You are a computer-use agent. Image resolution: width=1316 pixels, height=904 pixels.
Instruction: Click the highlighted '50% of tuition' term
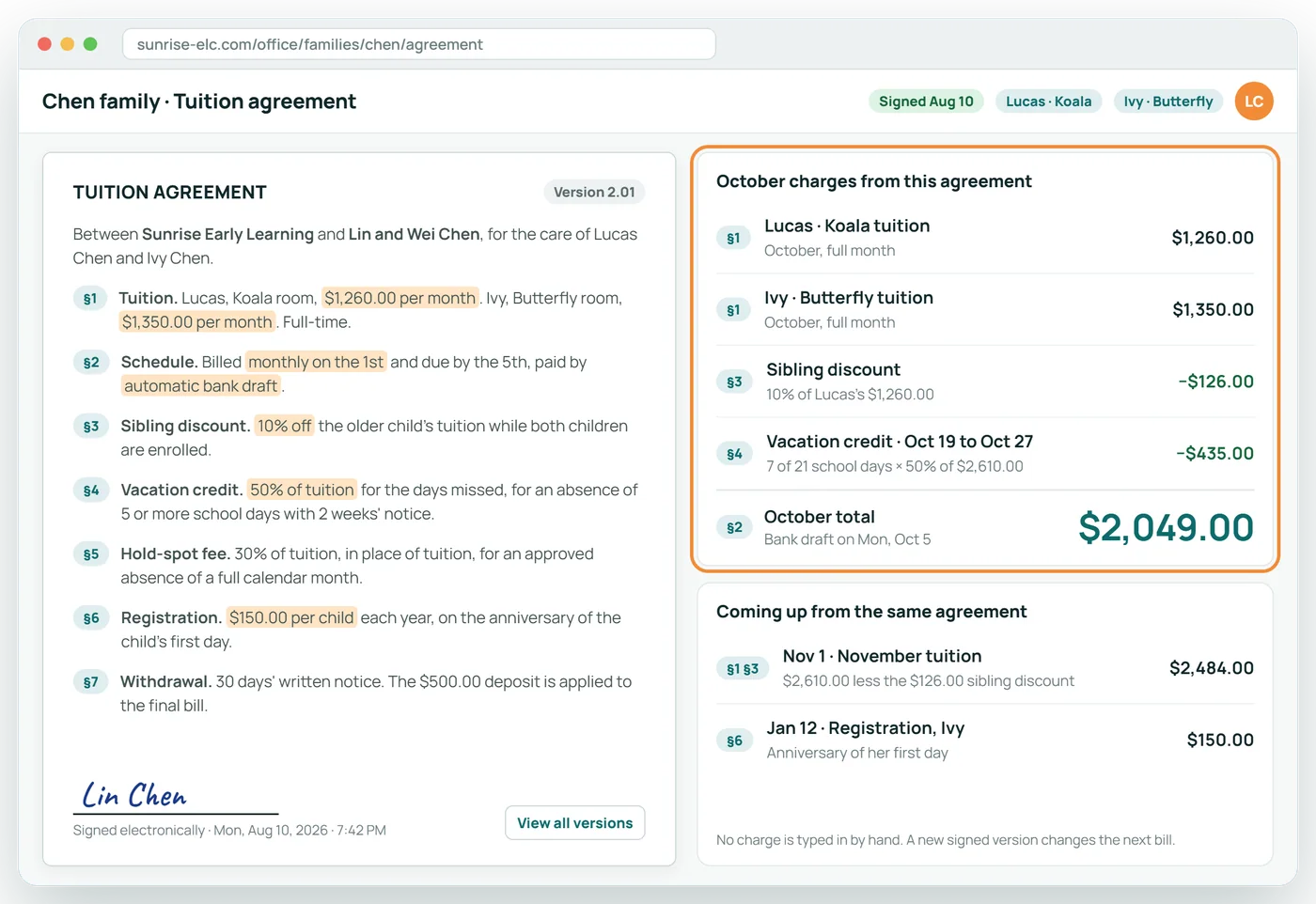click(302, 491)
